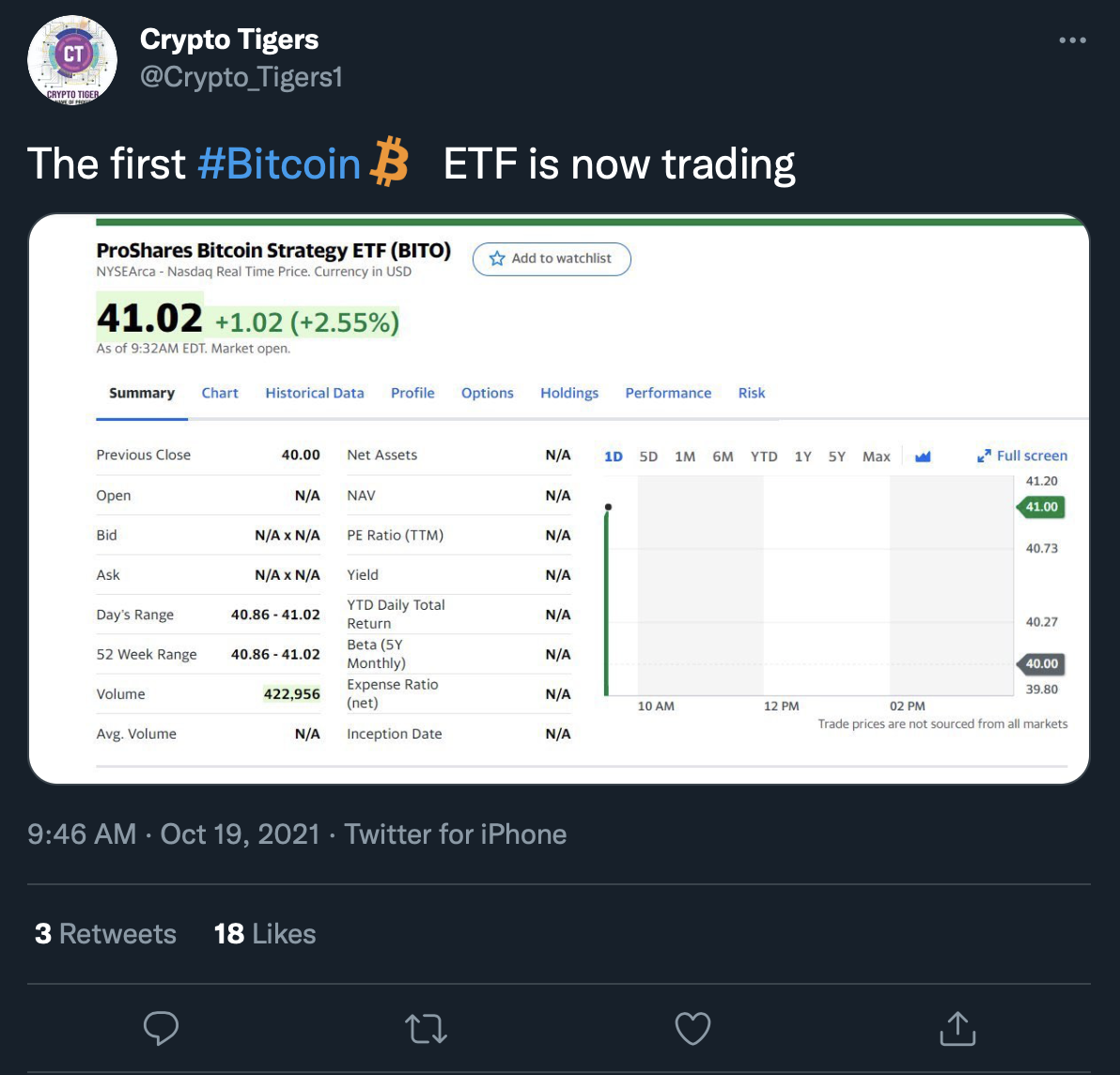This screenshot has height=1075, width=1120.
Task: Choose the Max chart range
Action: [876, 457]
